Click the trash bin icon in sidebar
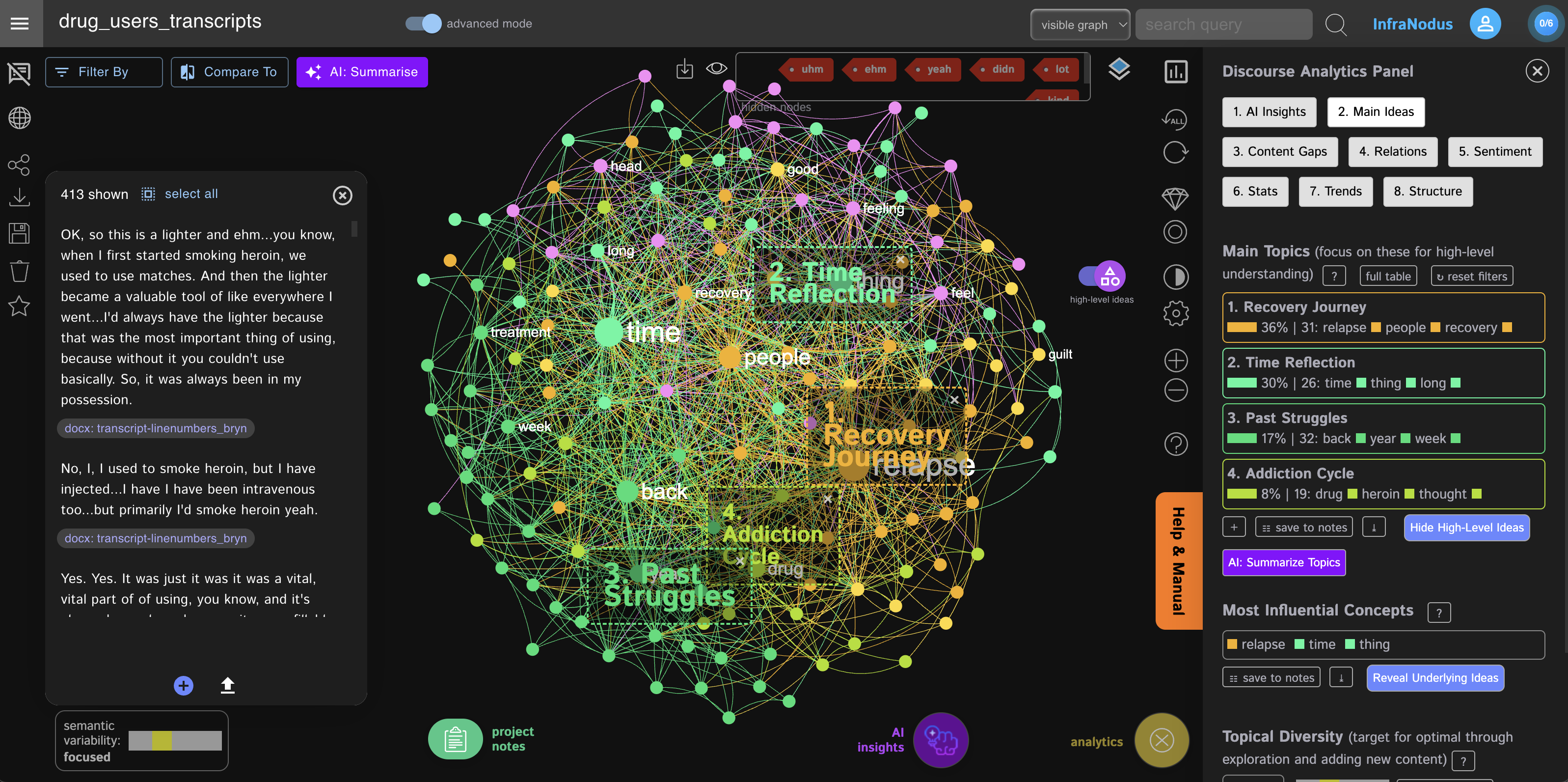Viewport: 1568px width, 782px height. 20,271
